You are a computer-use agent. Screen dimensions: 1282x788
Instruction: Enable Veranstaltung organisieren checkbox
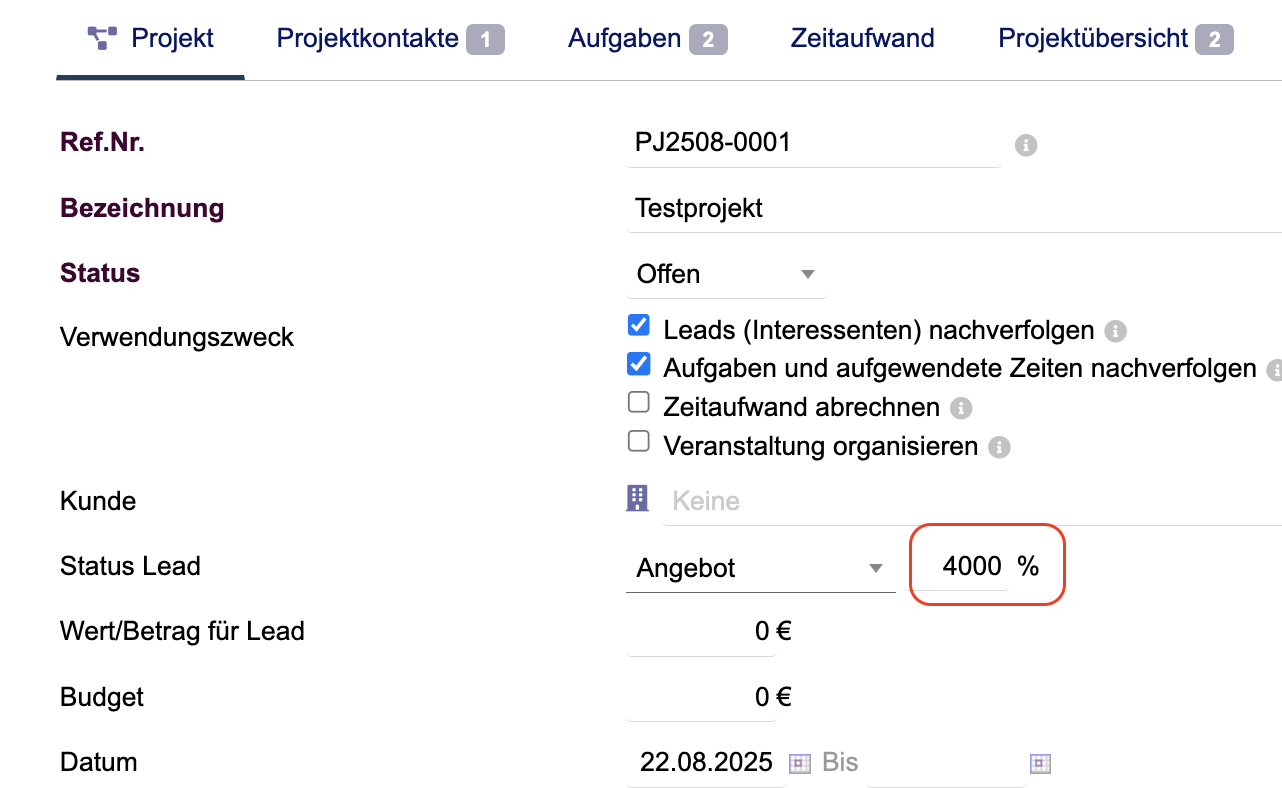(638, 442)
